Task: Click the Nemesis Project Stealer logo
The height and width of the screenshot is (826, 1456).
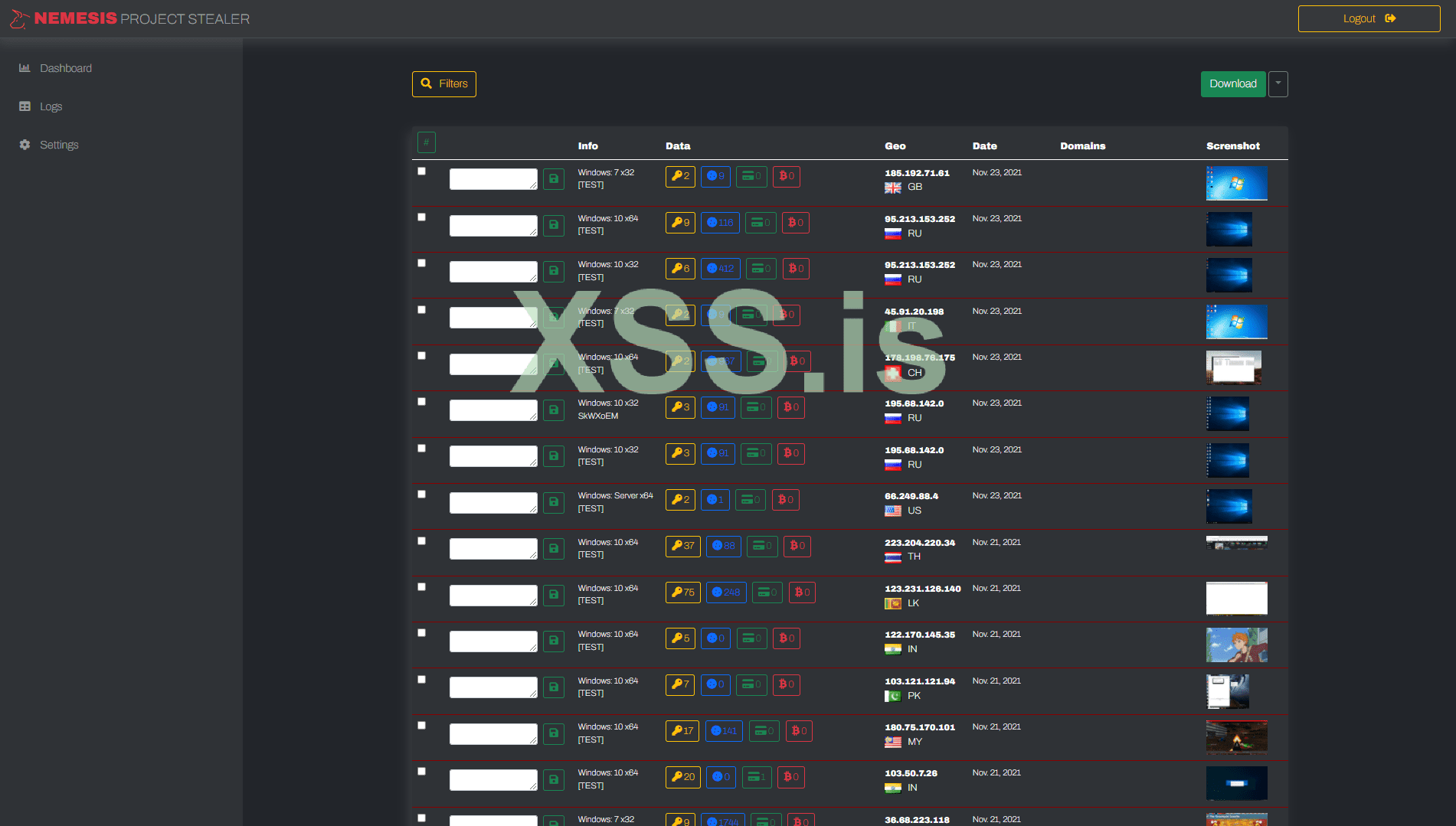Action: (x=130, y=18)
